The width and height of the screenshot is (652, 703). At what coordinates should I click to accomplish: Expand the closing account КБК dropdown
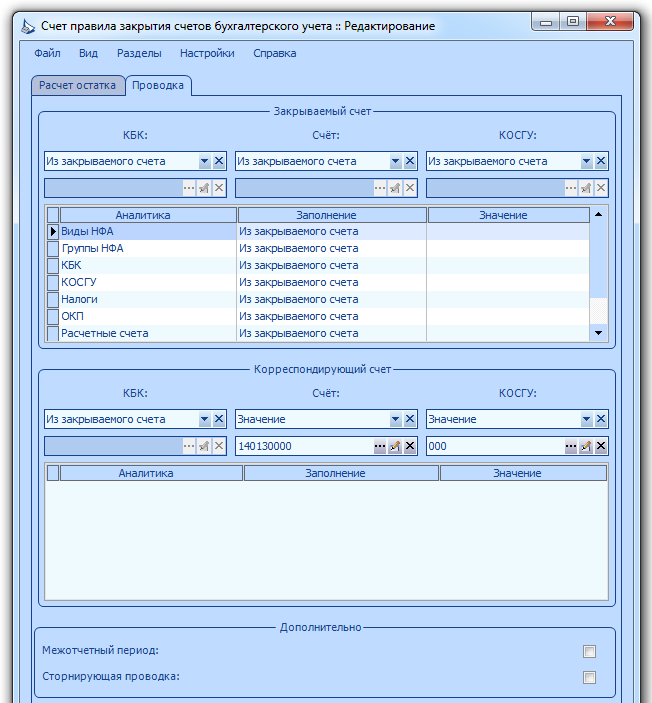pos(204,161)
